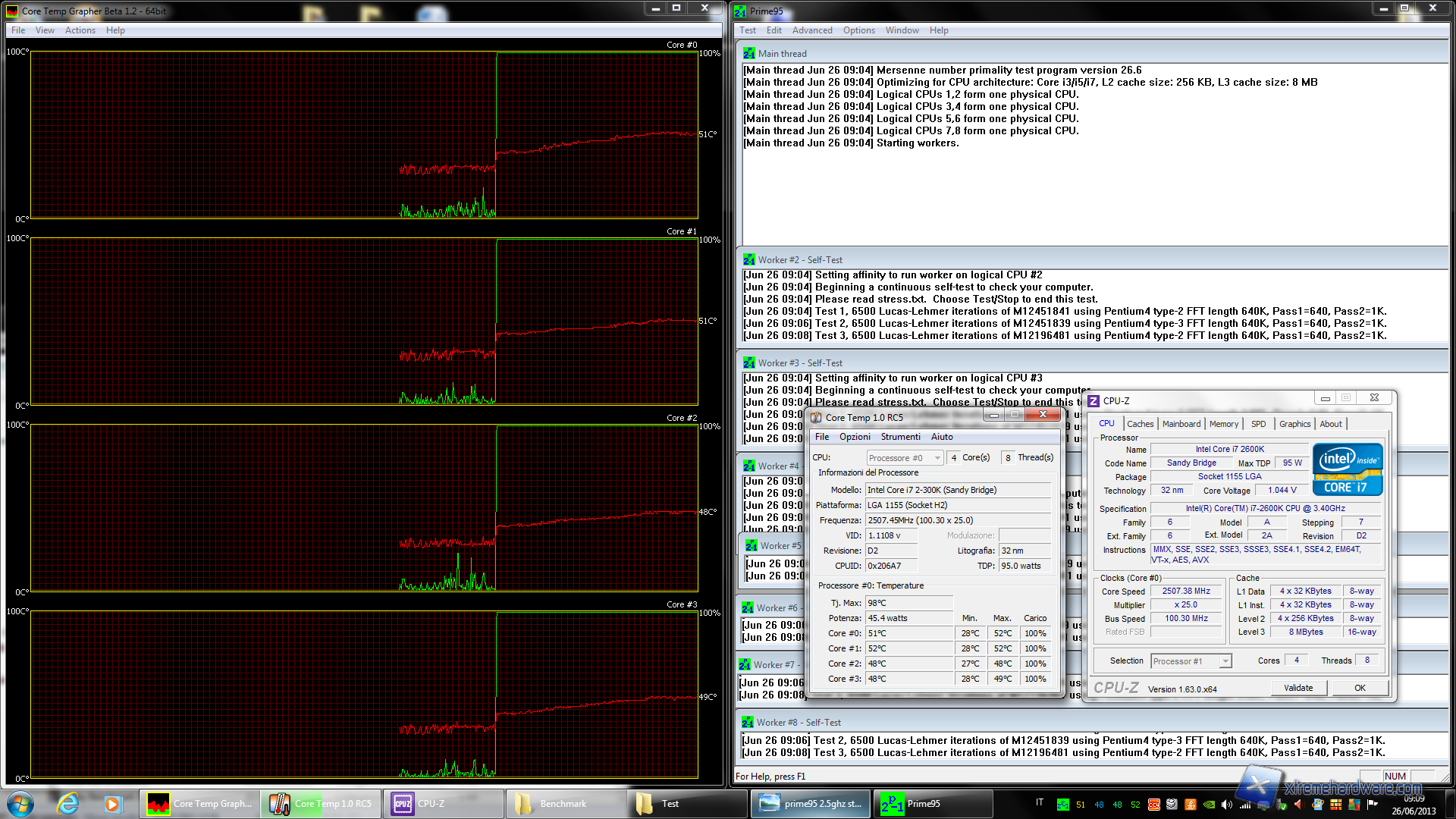This screenshot has width=1456, height=819.
Task: Open the Graphics tab in CPU-Z
Action: [x=1294, y=424]
